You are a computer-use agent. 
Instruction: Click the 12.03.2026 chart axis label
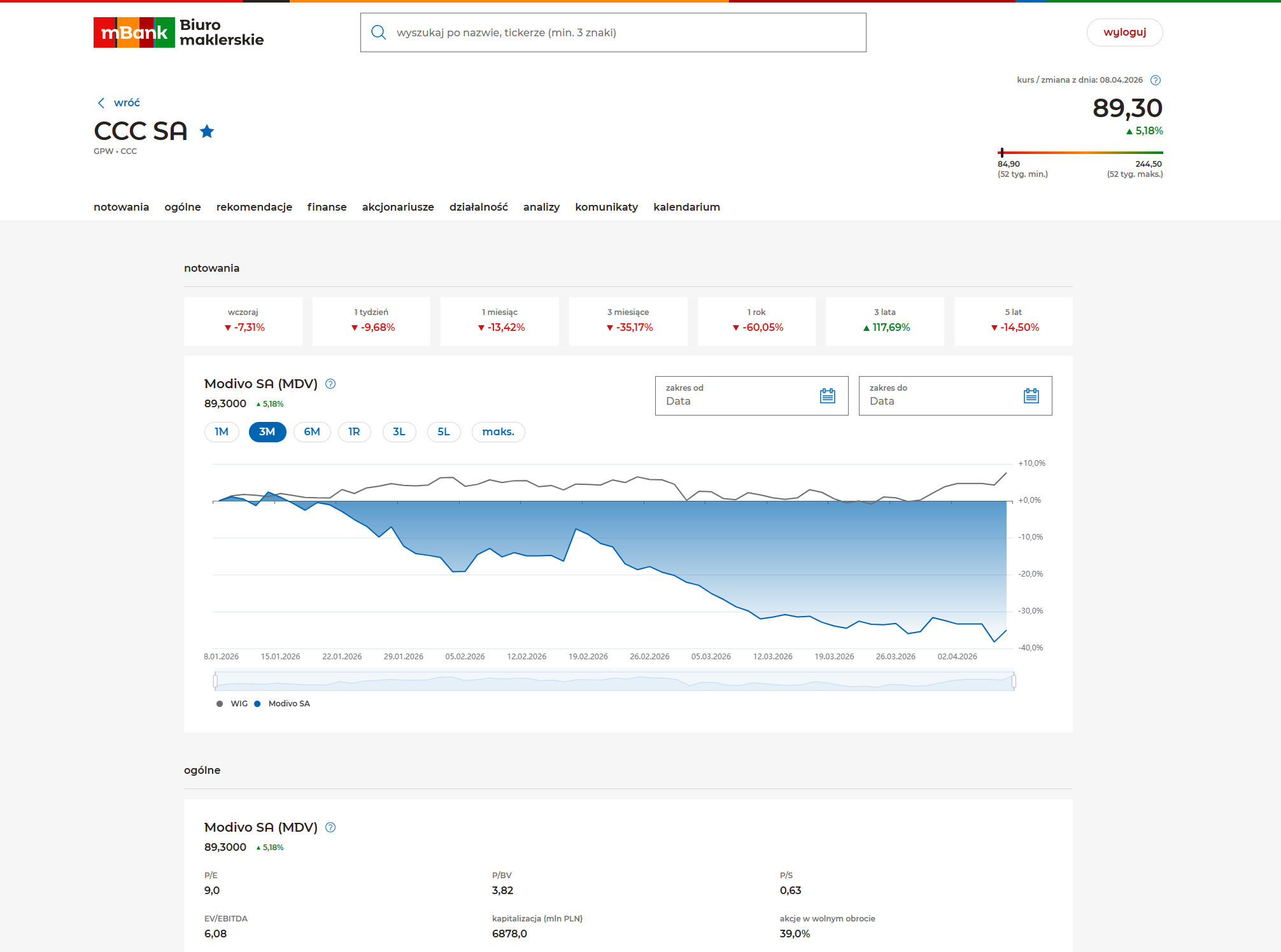[773, 657]
